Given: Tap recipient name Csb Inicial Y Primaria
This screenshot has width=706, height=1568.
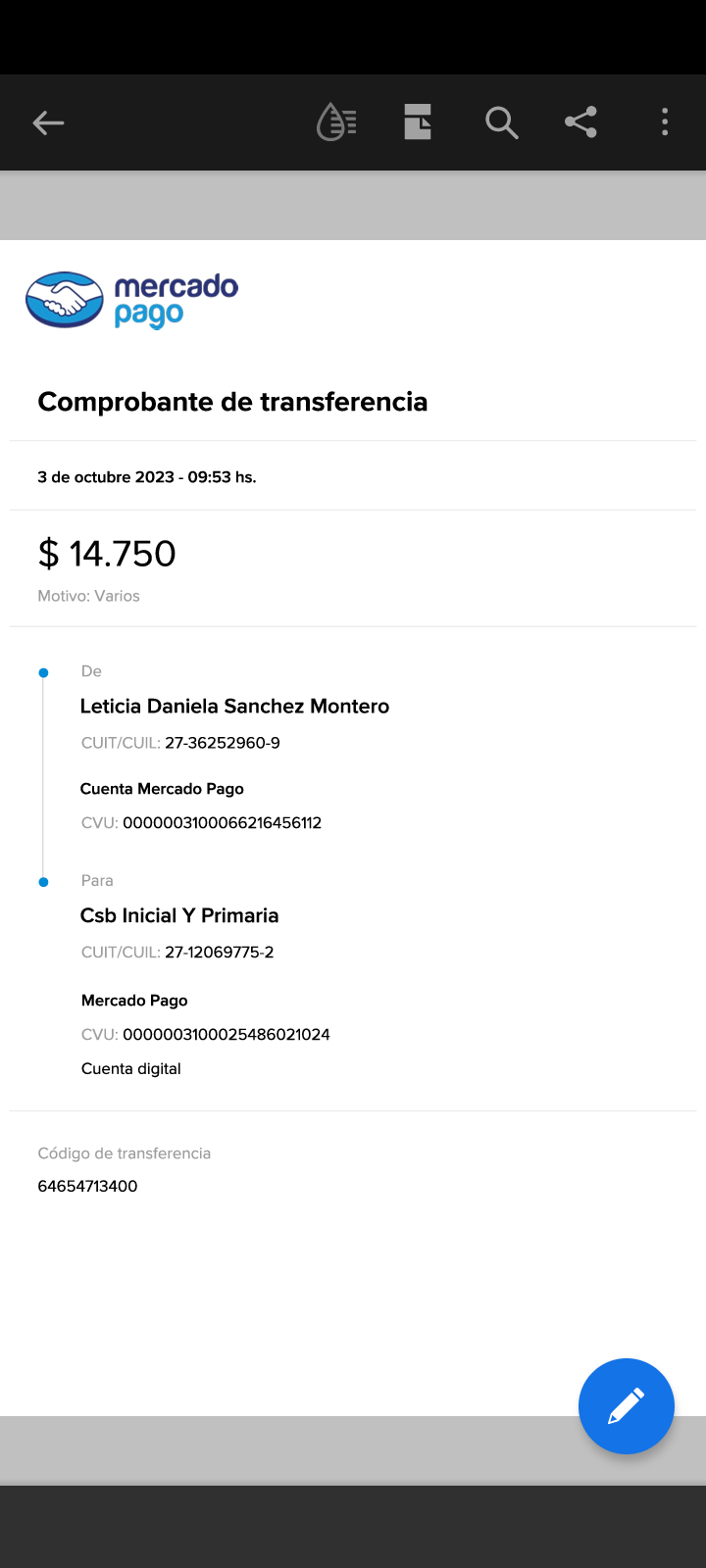Looking at the screenshot, I should (x=179, y=915).
